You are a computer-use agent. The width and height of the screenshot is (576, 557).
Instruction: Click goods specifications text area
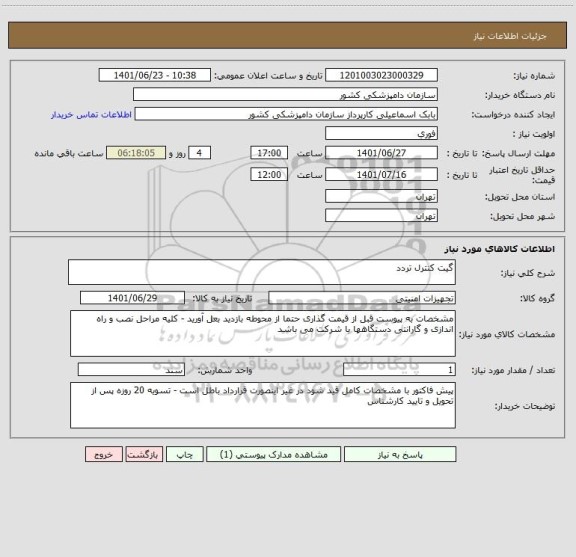point(263,334)
